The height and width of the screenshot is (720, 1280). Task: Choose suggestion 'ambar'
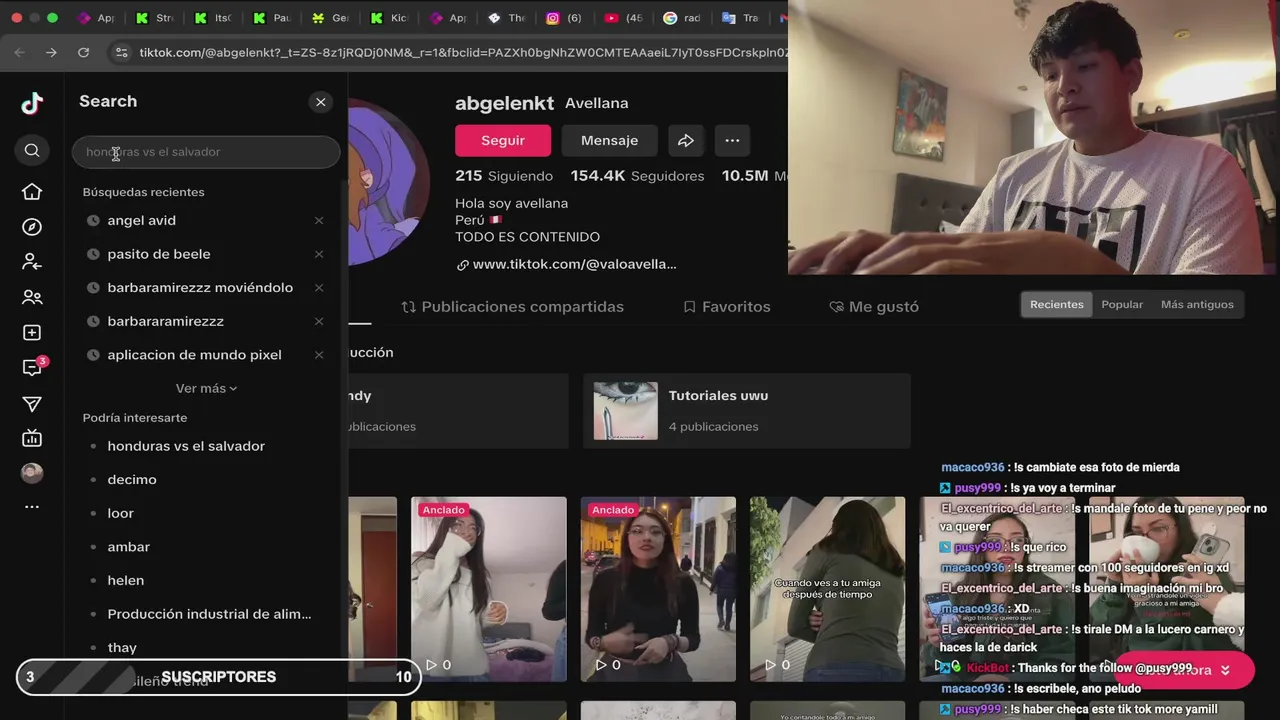(x=128, y=547)
